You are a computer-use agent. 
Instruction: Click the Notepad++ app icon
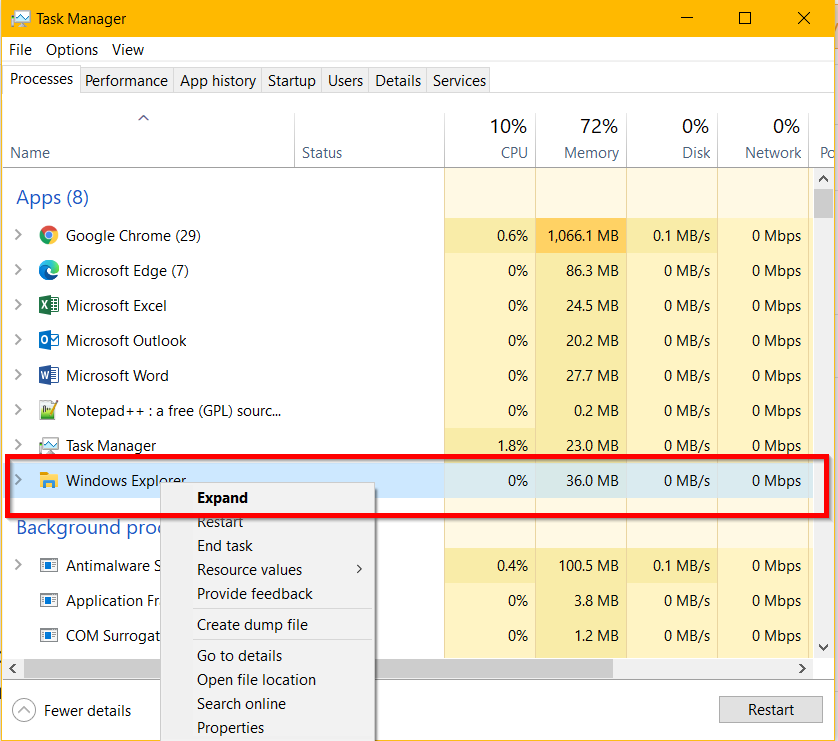[x=49, y=410]
